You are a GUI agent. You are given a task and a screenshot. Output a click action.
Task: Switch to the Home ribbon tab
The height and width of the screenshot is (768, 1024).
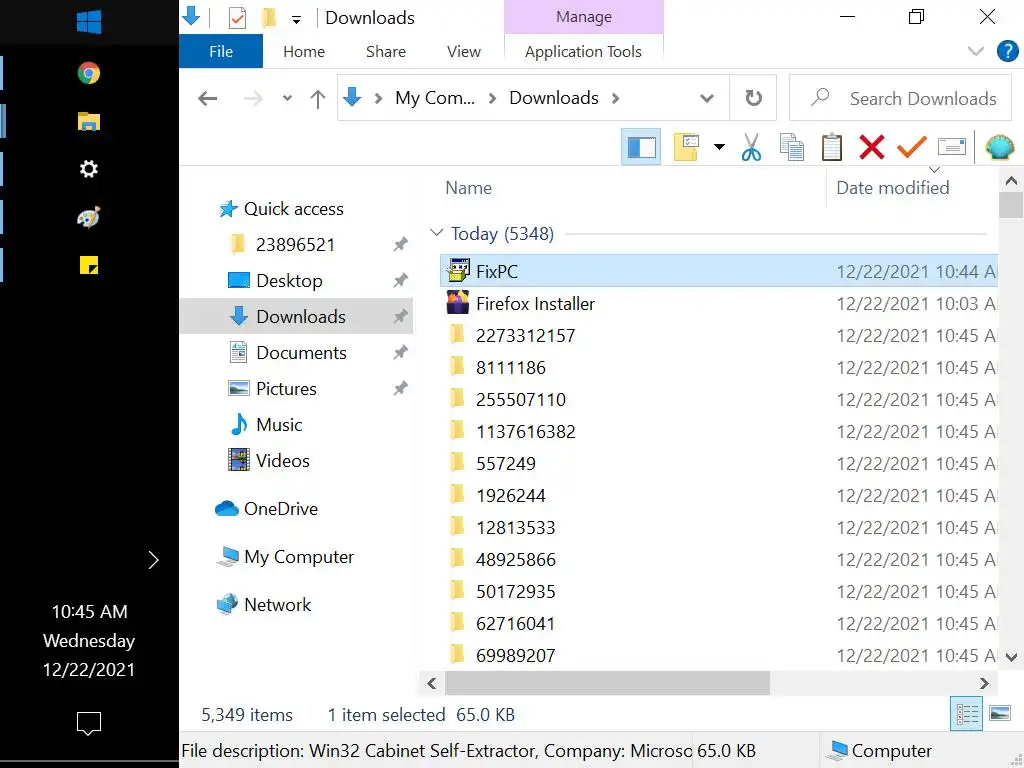click(x=304, y=52)
